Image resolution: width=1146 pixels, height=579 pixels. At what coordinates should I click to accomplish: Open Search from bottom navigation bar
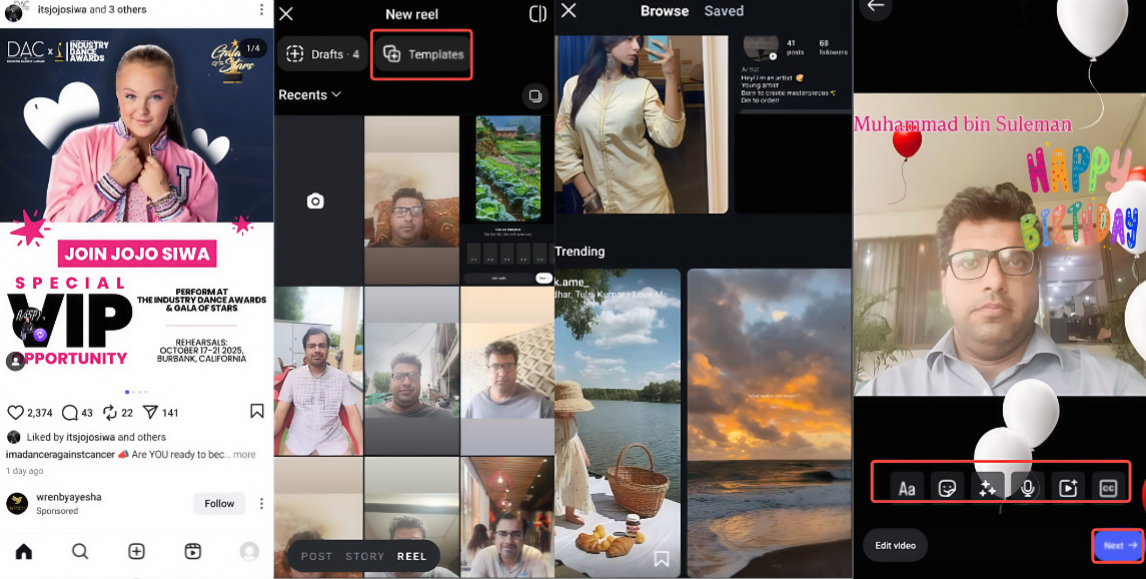coord(80,551)
